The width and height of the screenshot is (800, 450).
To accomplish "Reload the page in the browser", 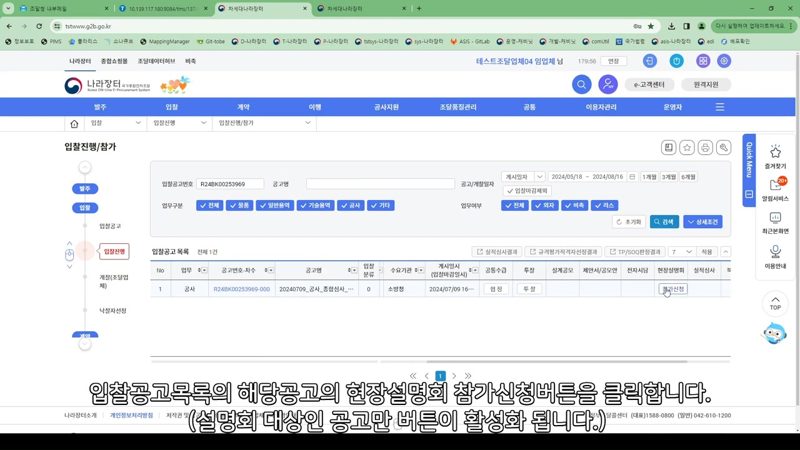I will pyautogui.click(x=39, y=26).
